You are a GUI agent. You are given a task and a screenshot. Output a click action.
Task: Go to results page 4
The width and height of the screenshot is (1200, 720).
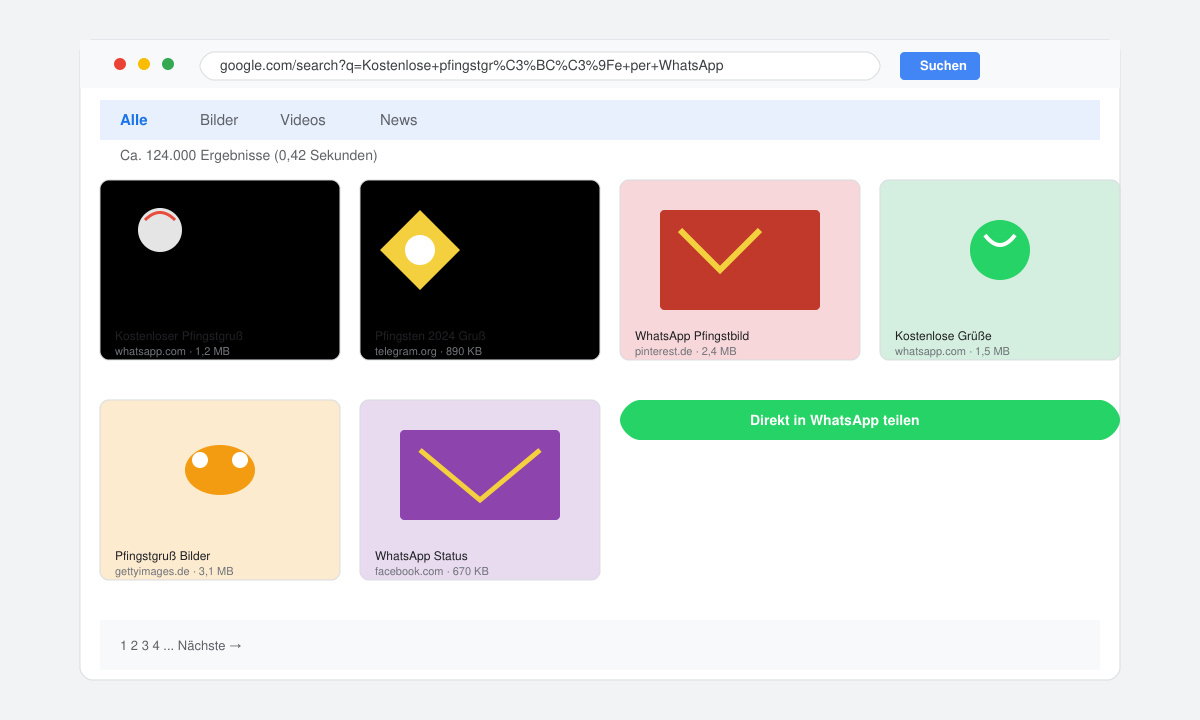click(x=156, y=646)
